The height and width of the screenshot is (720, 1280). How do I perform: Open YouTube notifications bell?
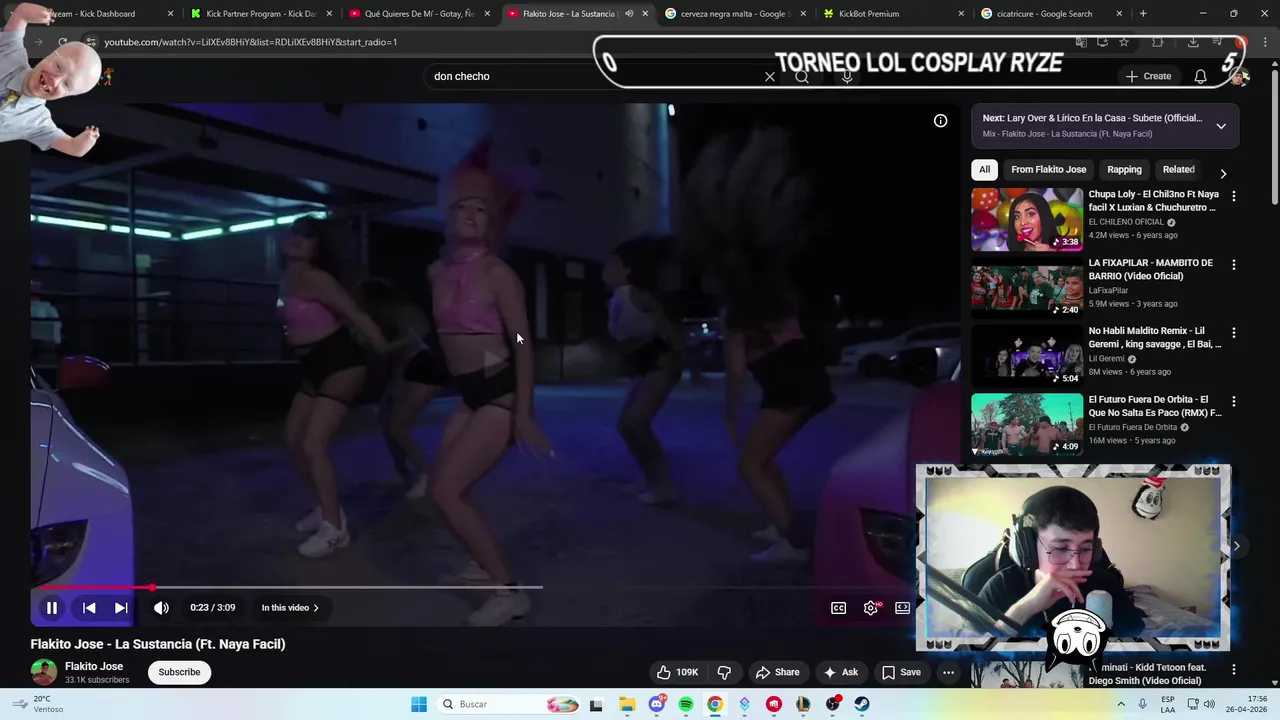click(1200, 76)
